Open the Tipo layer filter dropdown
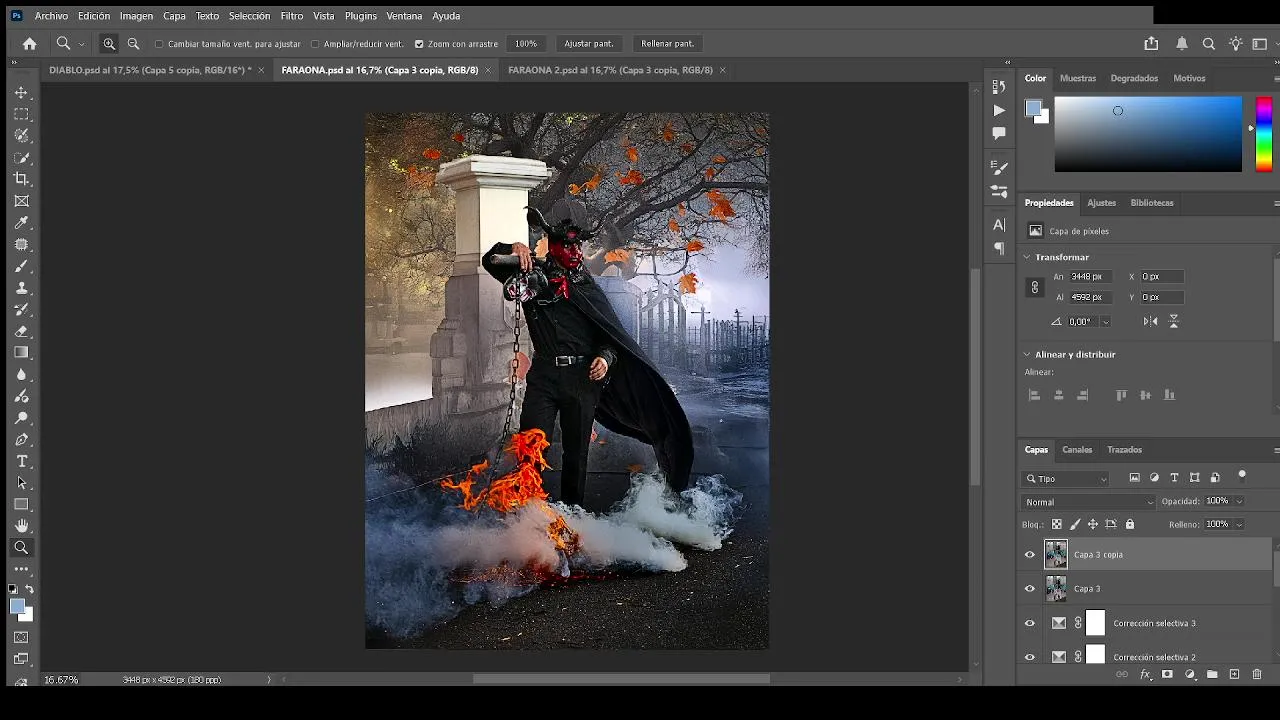 pos(1067,479)
